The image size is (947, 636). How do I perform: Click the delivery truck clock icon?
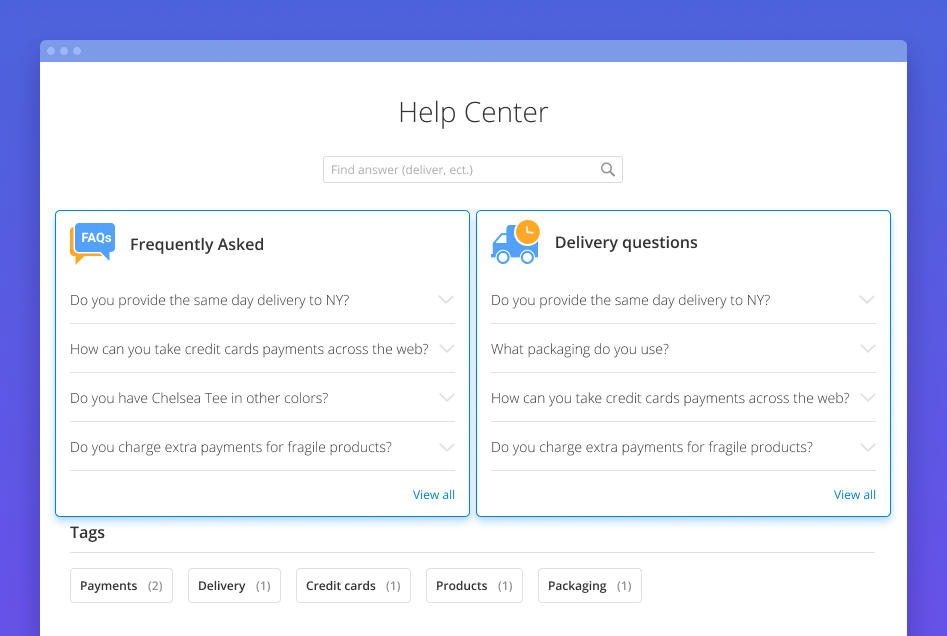pos(515,242)
